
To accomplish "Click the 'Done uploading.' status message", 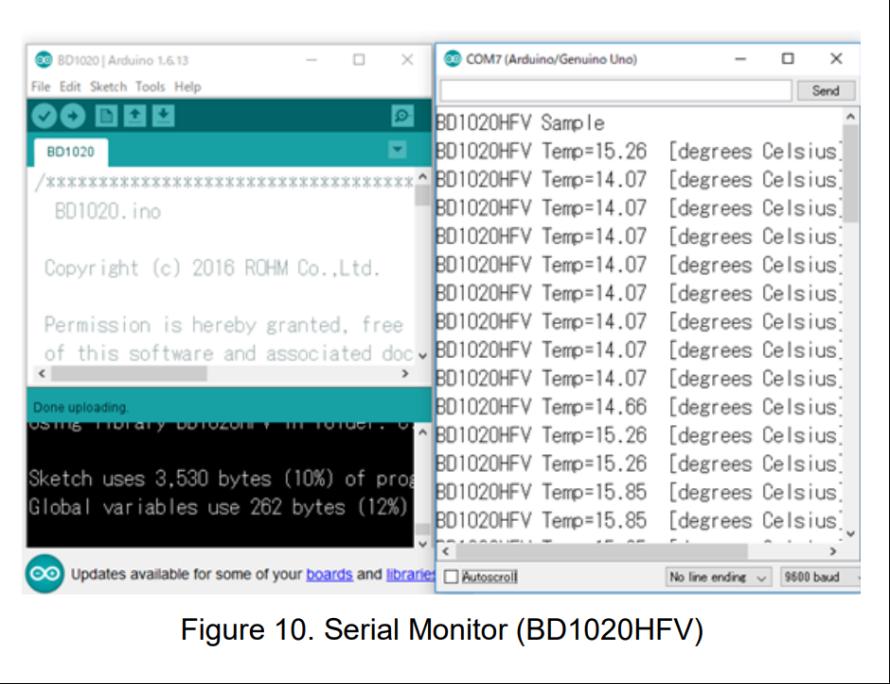I will 81,407.
